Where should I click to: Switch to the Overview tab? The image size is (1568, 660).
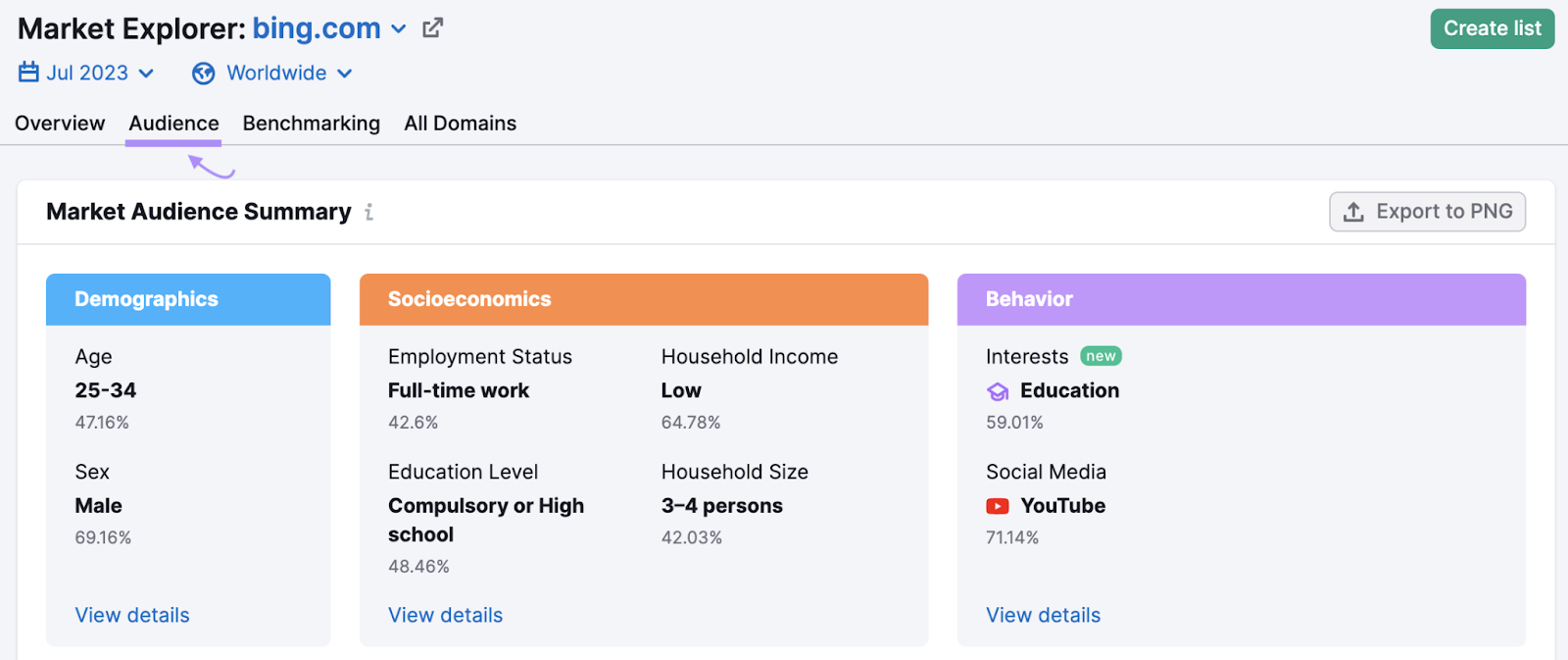tap(60, 124)
